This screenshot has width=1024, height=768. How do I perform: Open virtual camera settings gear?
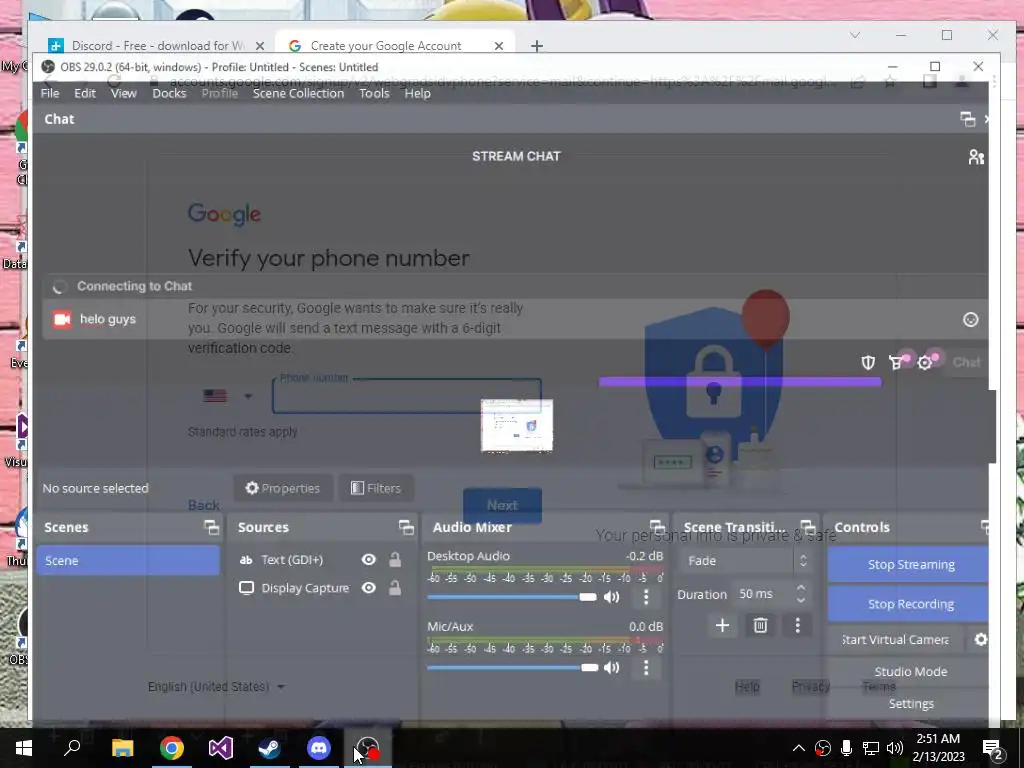pyautogui.click(x=980, y=640)
